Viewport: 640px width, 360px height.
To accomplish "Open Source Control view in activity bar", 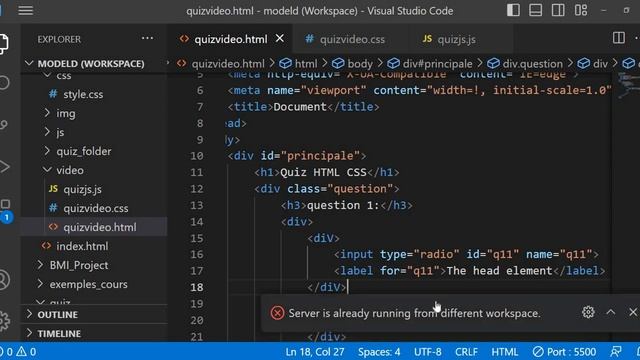I will 3,124.
